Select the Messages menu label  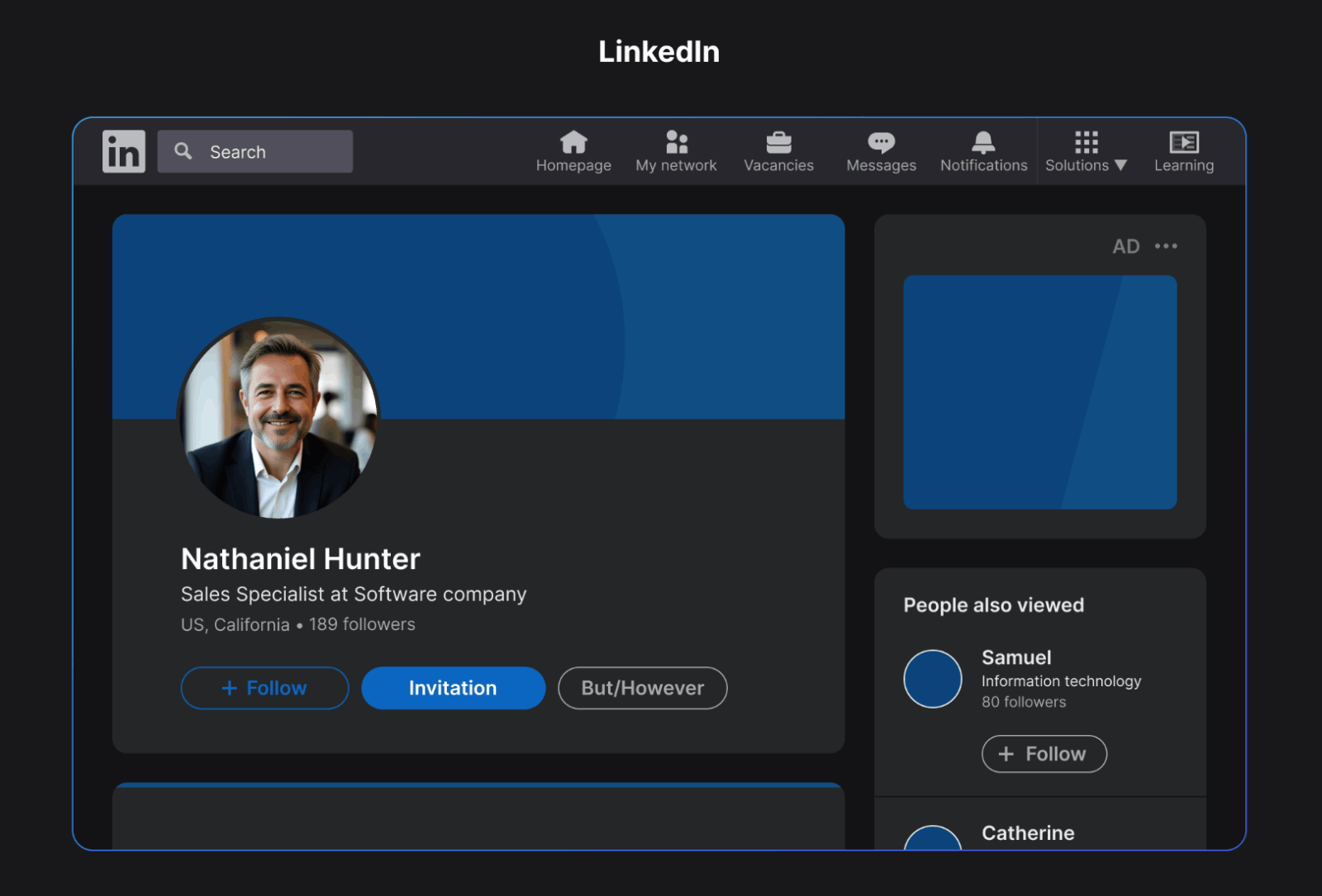882,165
